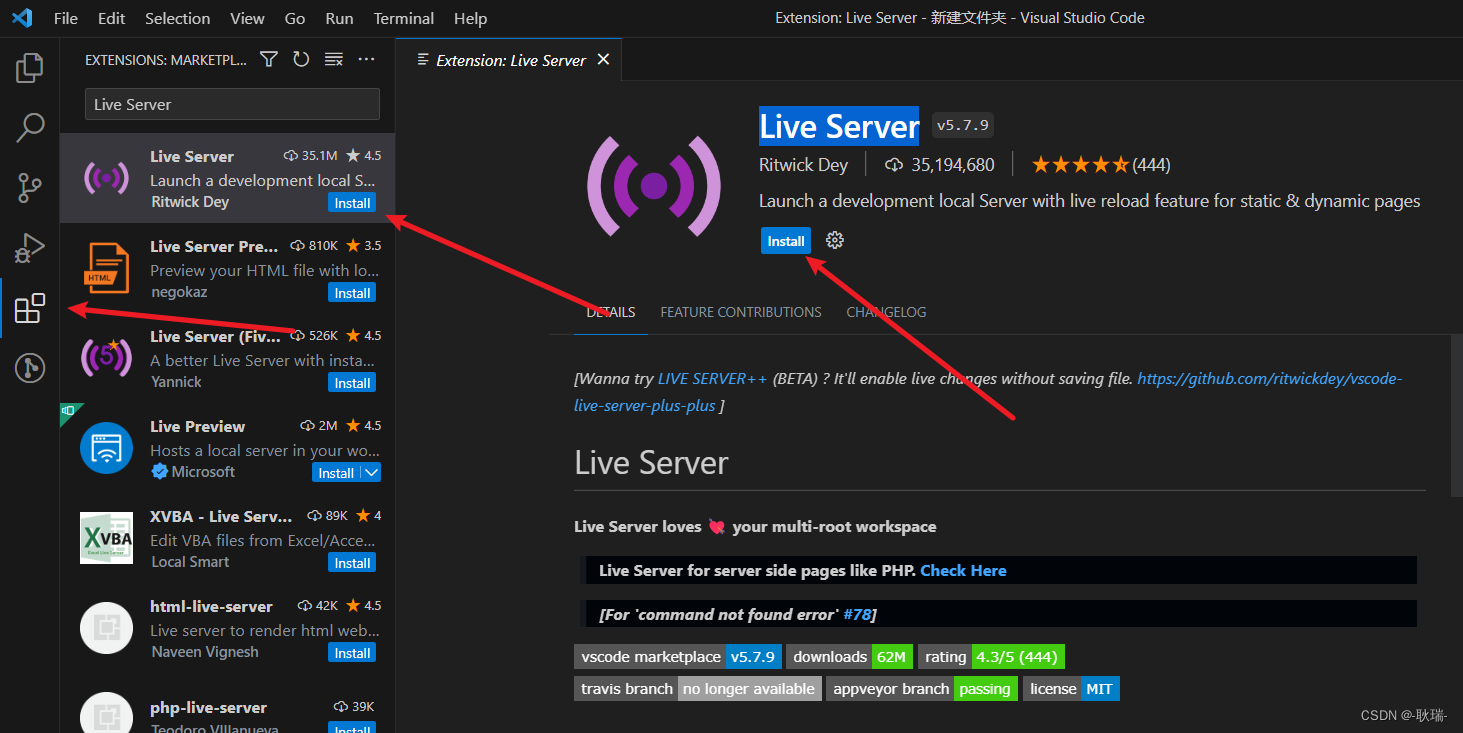This screenshot has width=1463, height=733.
Task: Click the vscode marketplace v5.7.9 badge
Action: pos(678,657)
